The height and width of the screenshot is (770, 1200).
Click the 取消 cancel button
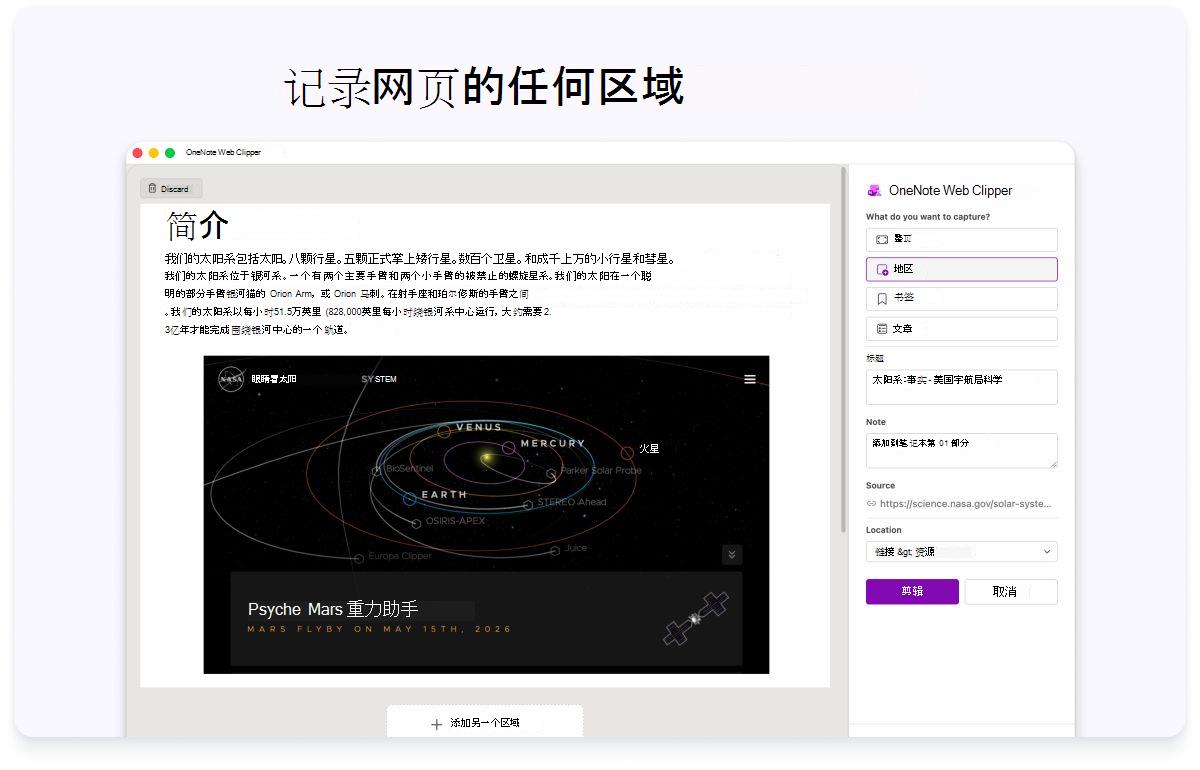click(x=1011, y=591)
